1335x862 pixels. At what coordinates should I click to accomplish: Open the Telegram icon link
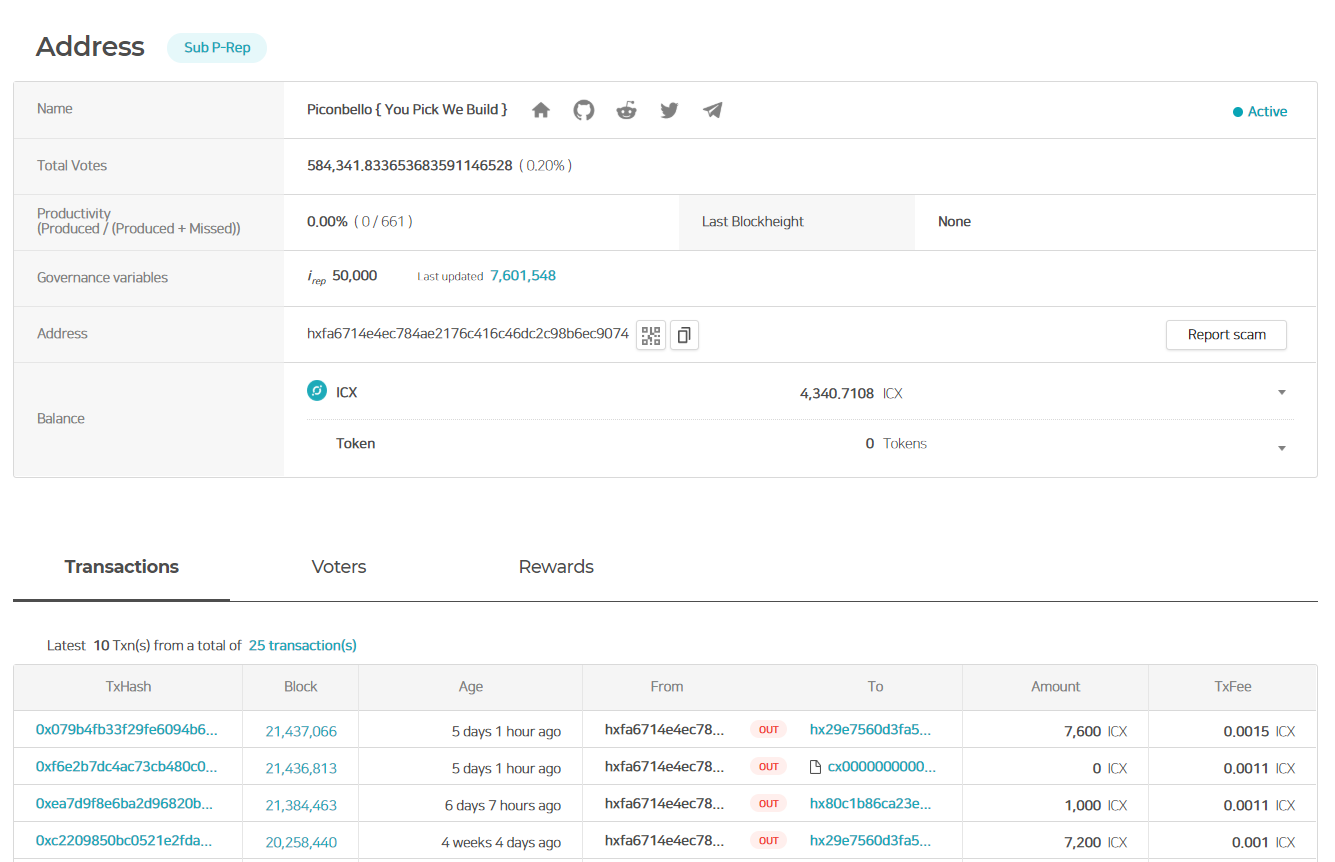tap(713, 110)
